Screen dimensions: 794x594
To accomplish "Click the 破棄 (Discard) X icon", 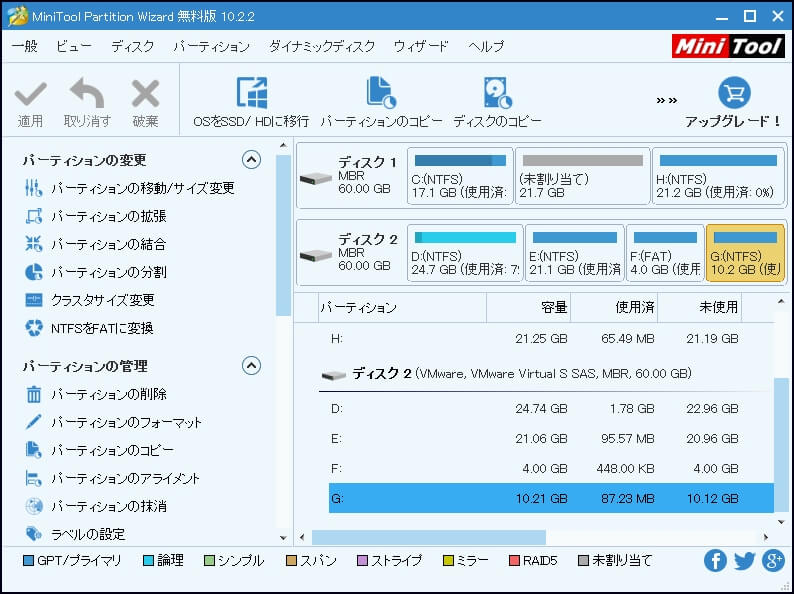I will pyautogui.click(x=145, y=94).
